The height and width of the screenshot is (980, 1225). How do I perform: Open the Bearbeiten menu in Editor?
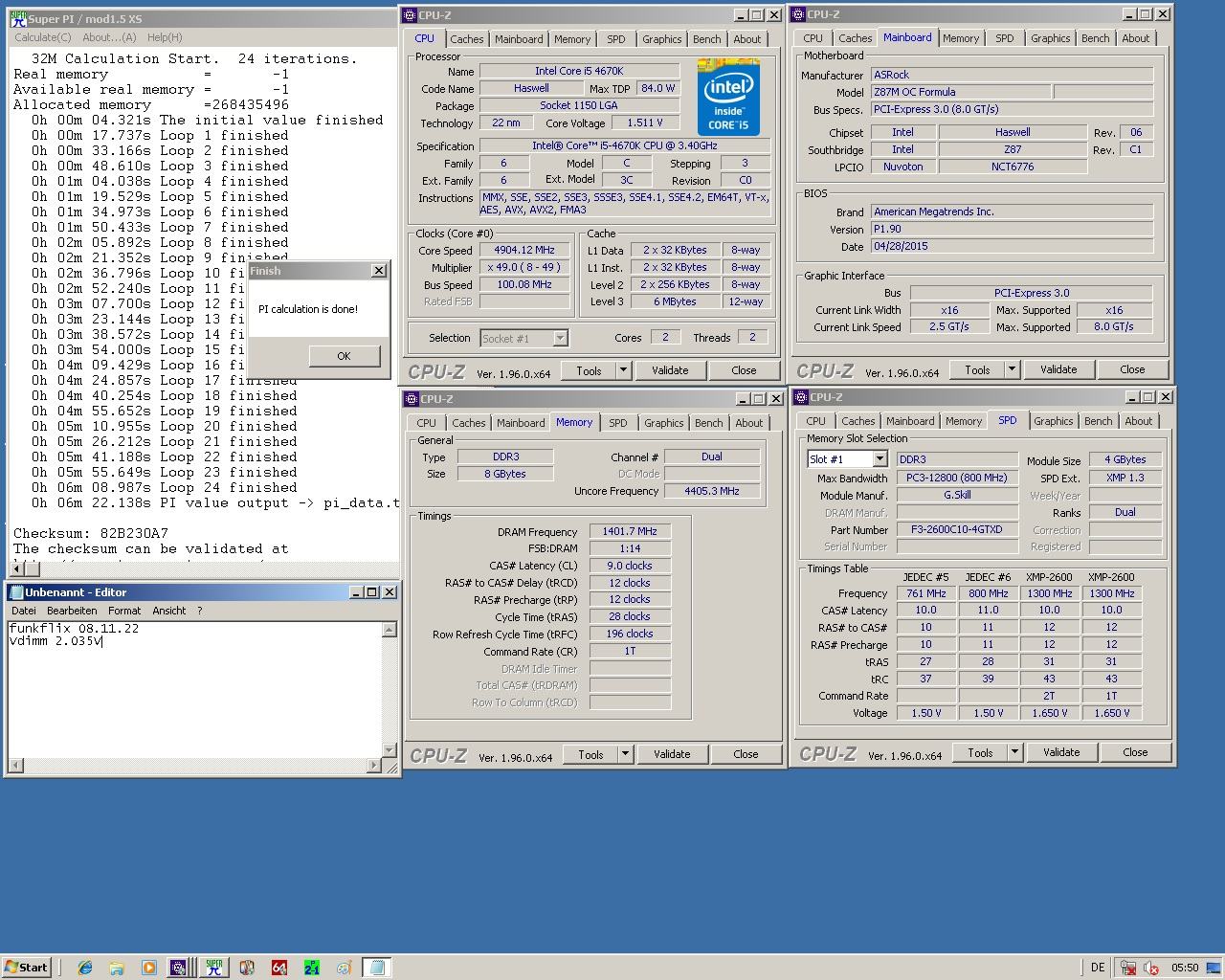[72, 611]
